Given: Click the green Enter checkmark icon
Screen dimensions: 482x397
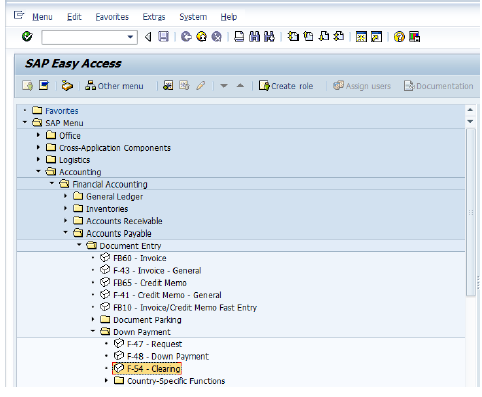Looking at the screenshot, I should tap(27, 36).
